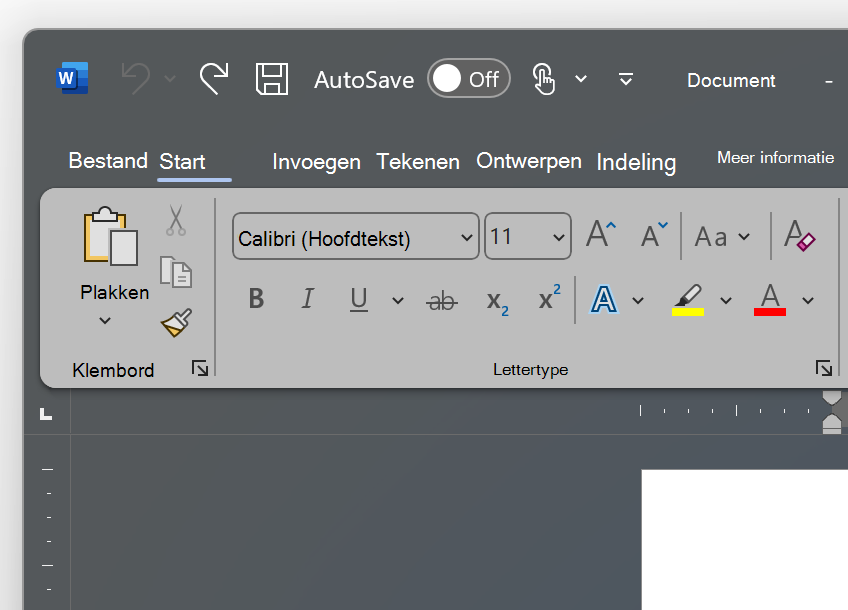This screenshot has width=848, height=610.
Task: Switch to the Ontwerpen tab
Action: coord(529,161)
